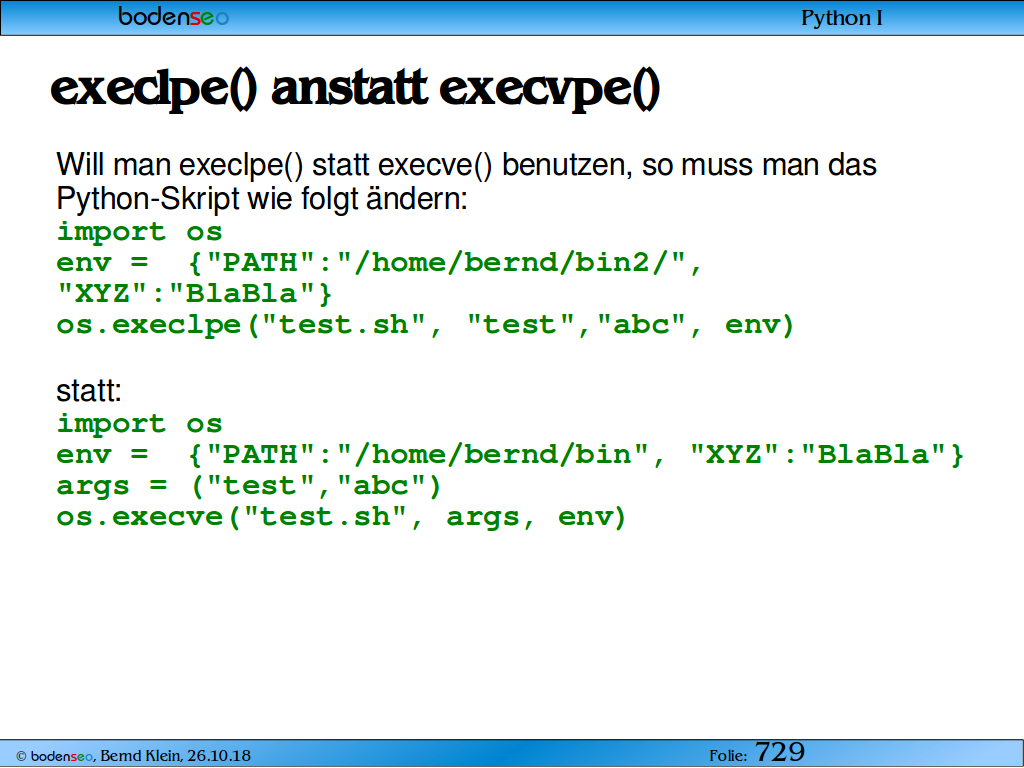Viewport: 1024px width, 768px height.
Task: Click the footer copyright "bodenseo, Bernd Klein, 26.10.18"
Action: coord(133,756)
